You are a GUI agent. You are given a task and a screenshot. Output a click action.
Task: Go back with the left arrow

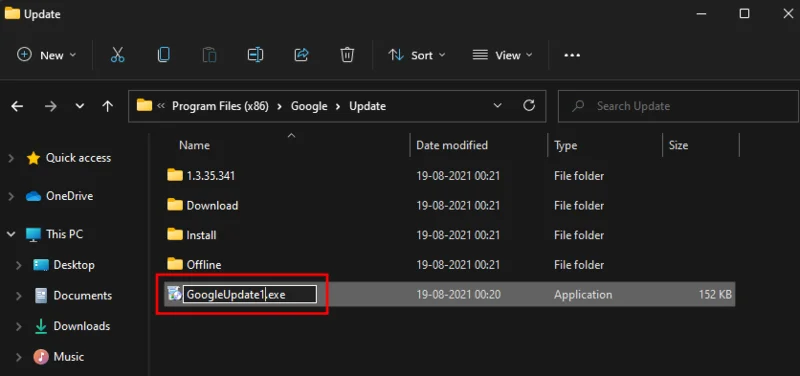pyautogui.click(x=17, y=106)
